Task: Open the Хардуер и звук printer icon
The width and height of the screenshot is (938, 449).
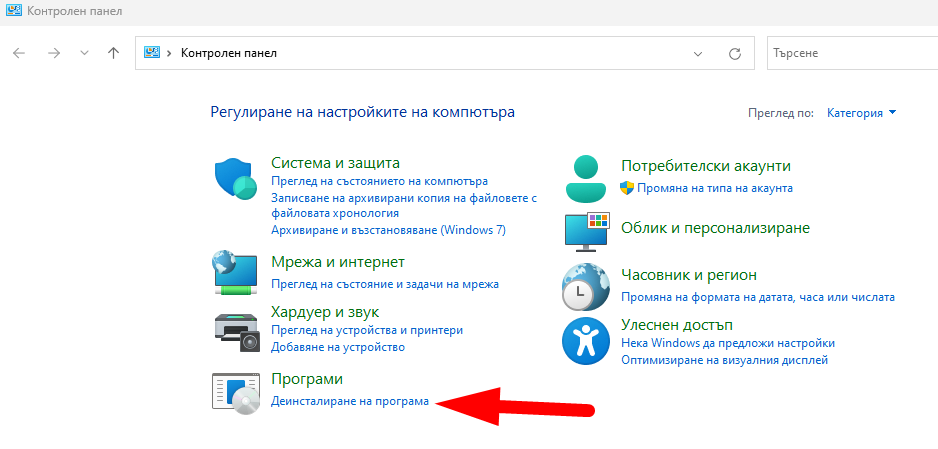Action: coord(237,333)
